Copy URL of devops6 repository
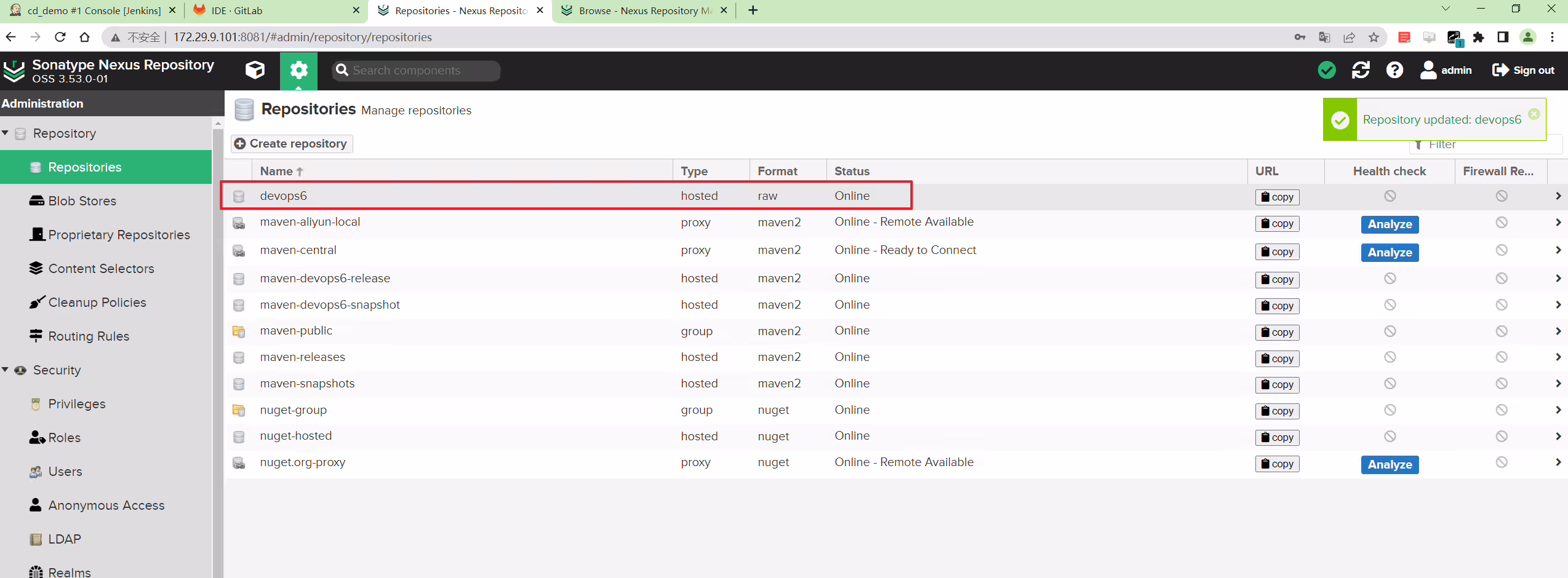Image resolution: width=1568 pixels, height=578 pixels. tap(1277, 197)
